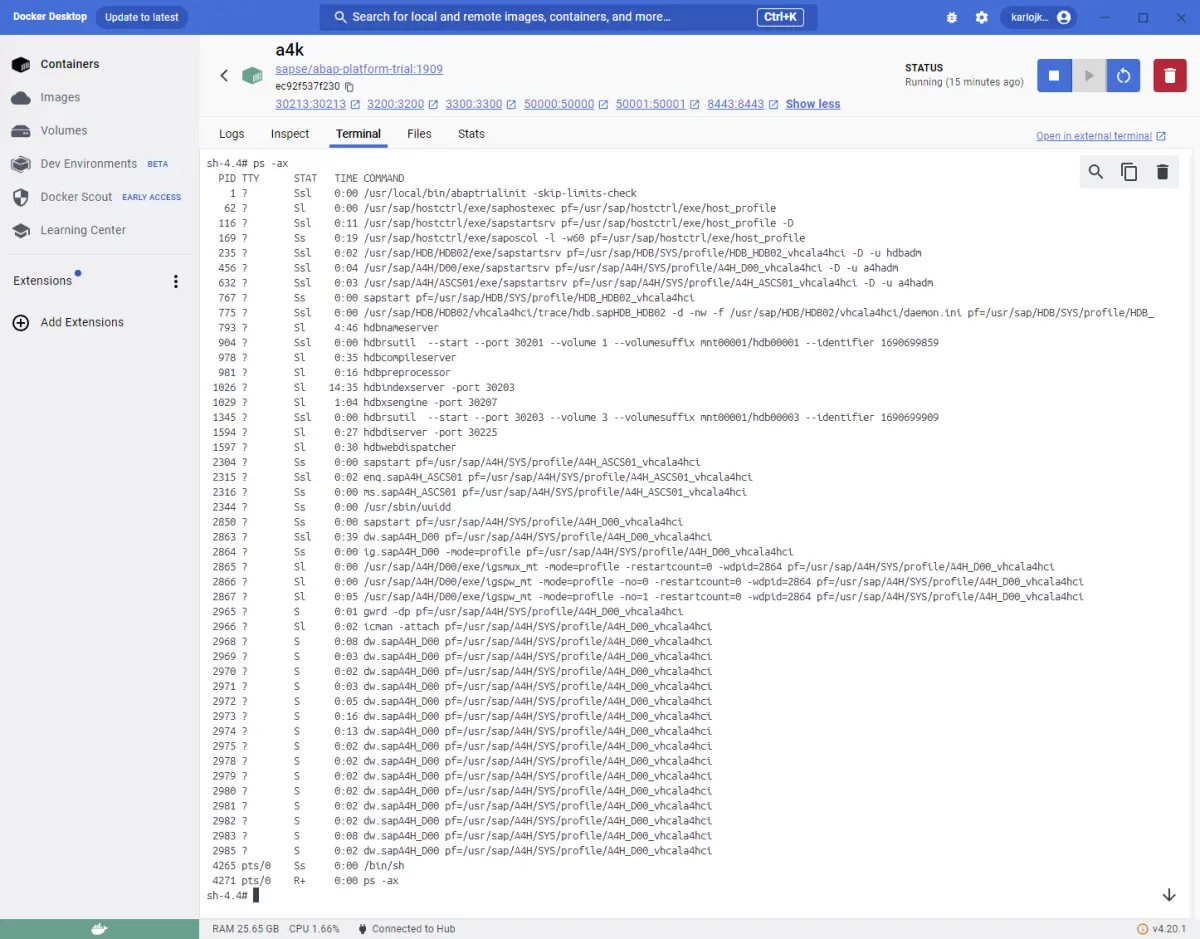Click the Images cloud icon
Image resolution: width=1200 pixels, height=939 pixels.
pos(20,97)
